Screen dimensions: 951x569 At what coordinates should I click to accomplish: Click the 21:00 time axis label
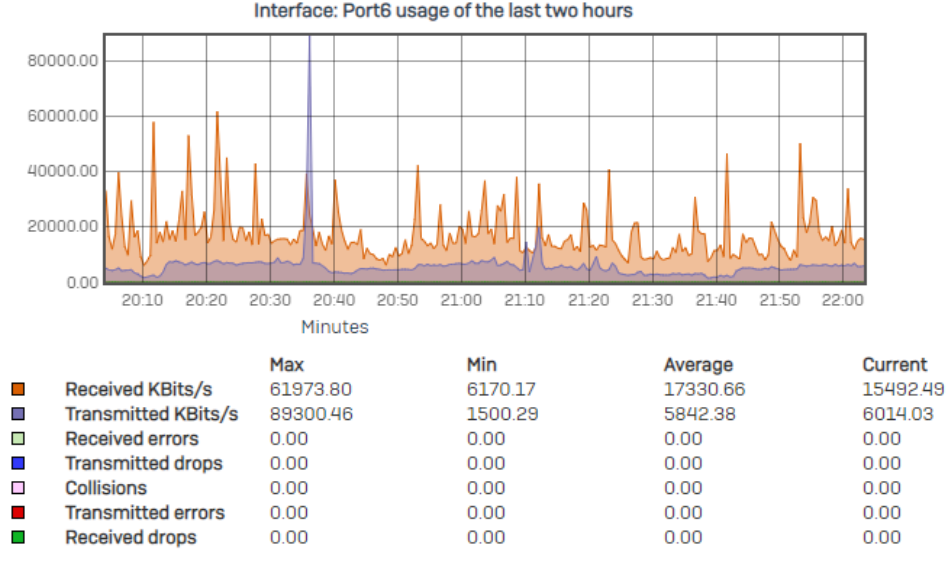461,300
